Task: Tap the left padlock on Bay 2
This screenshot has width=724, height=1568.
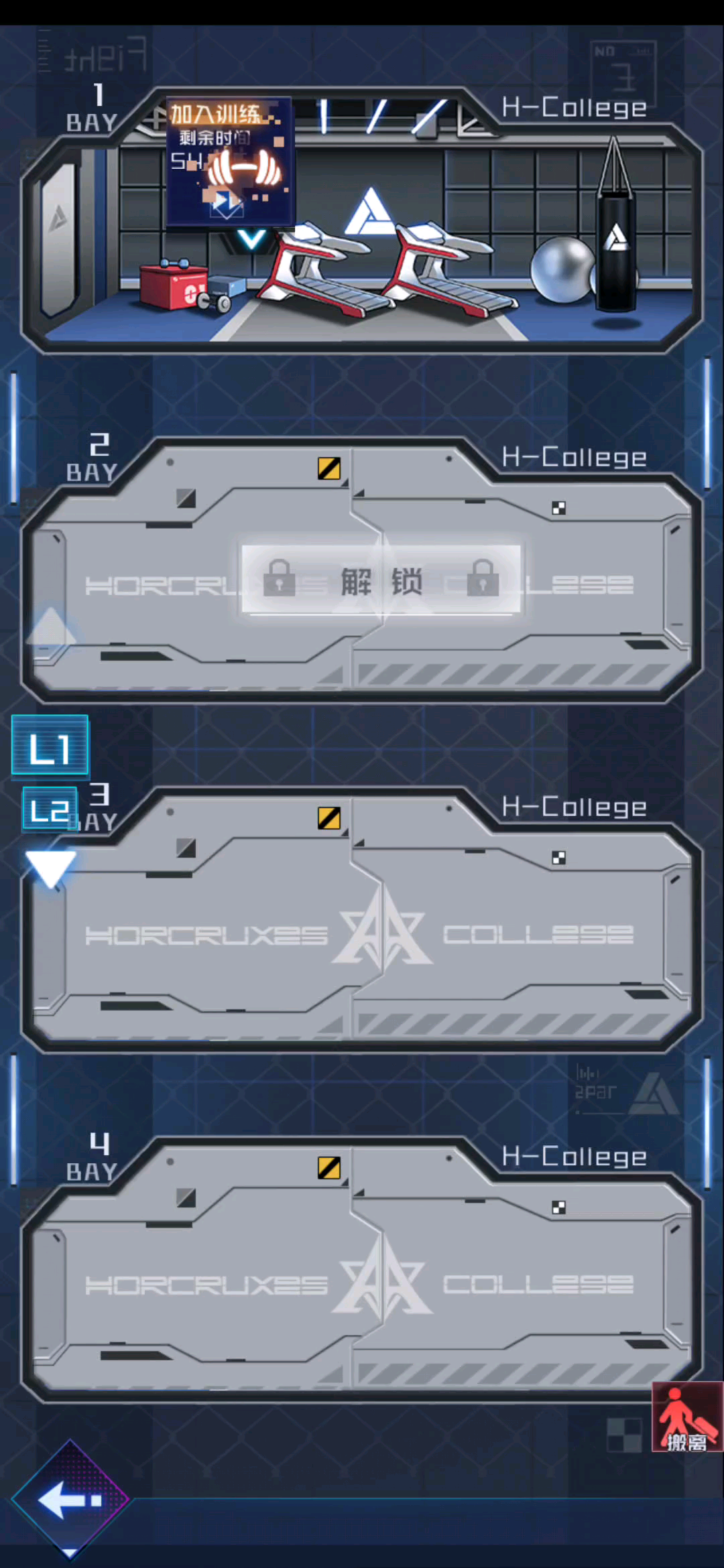Action: tap(280, 578)
